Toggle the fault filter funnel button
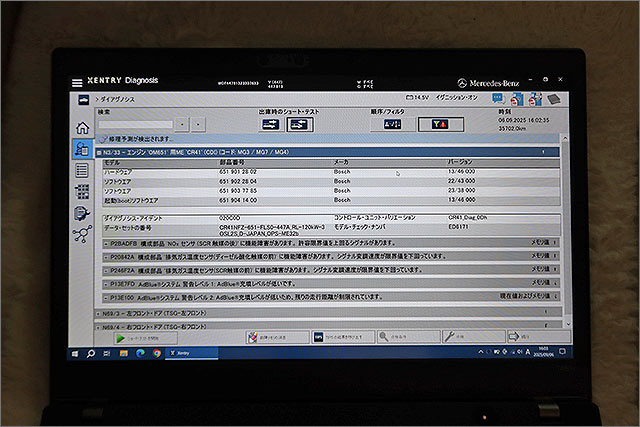The width and height of the screenshot is (640, 427). tap(440, 124)
